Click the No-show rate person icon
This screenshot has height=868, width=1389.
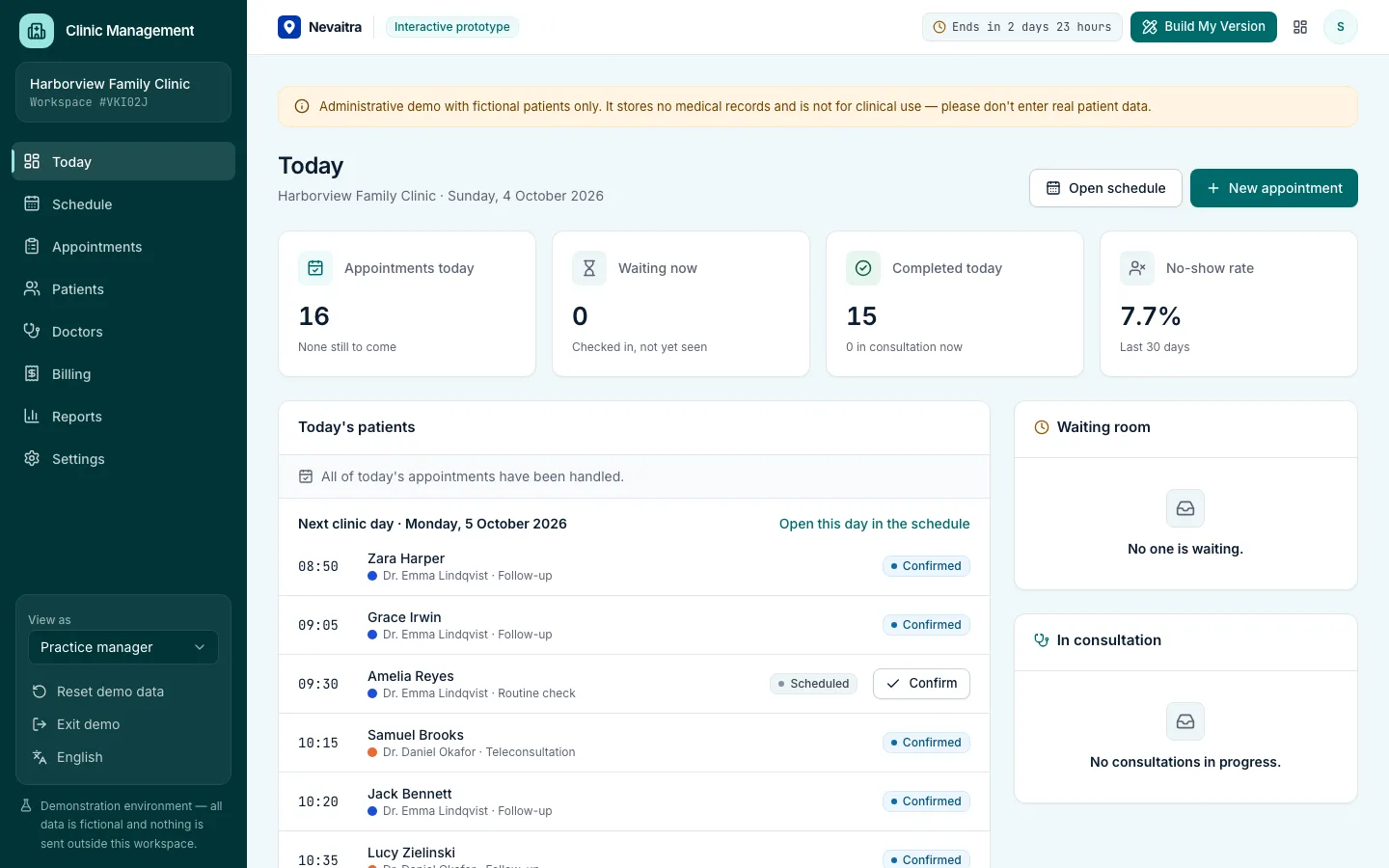point(1137,268)
